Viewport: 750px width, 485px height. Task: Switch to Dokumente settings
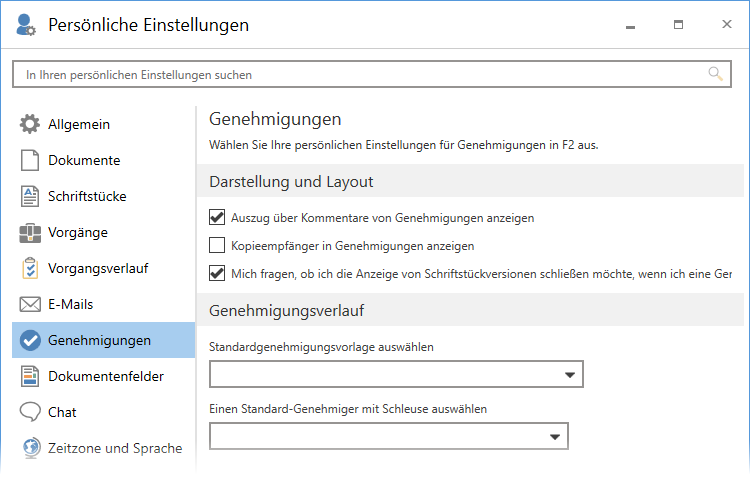pyautogui.click(x=103, y=160)
